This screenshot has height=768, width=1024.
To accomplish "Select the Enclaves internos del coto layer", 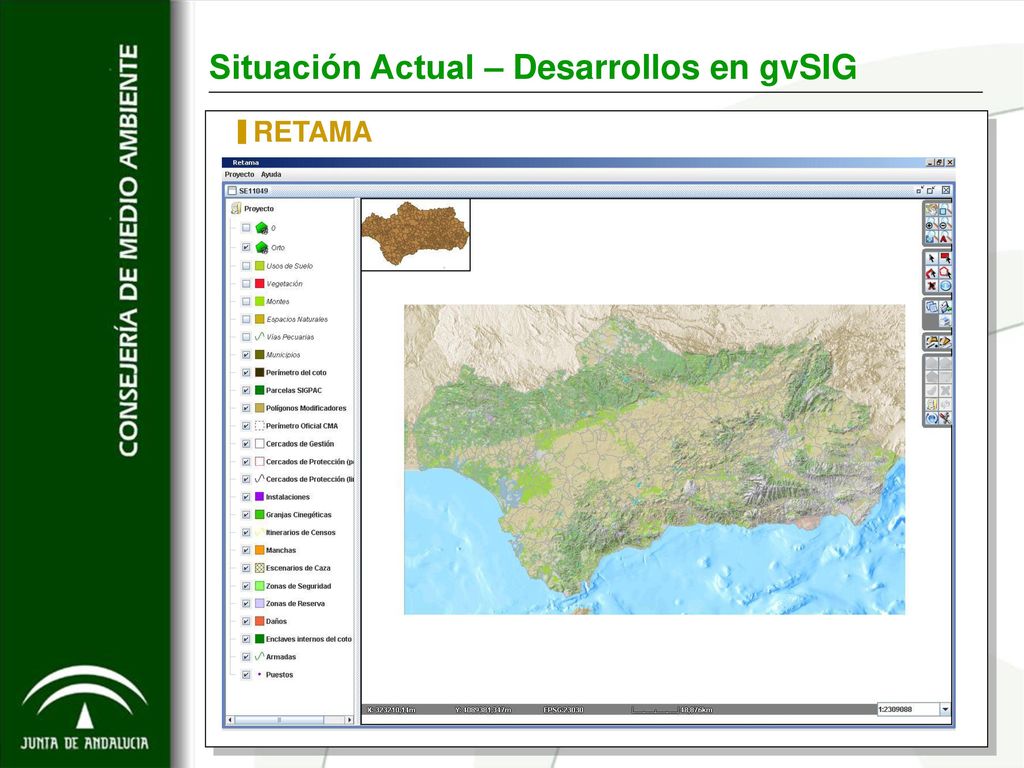I will tap(308, 639).
